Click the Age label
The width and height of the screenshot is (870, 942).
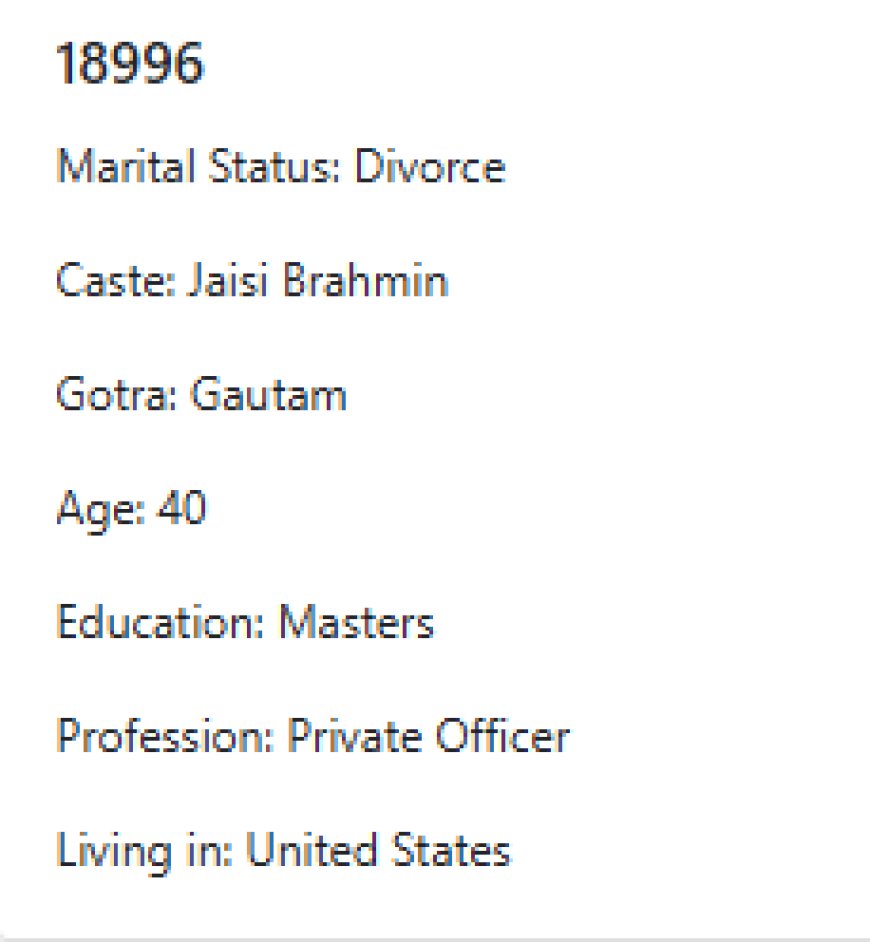[100, 510]
